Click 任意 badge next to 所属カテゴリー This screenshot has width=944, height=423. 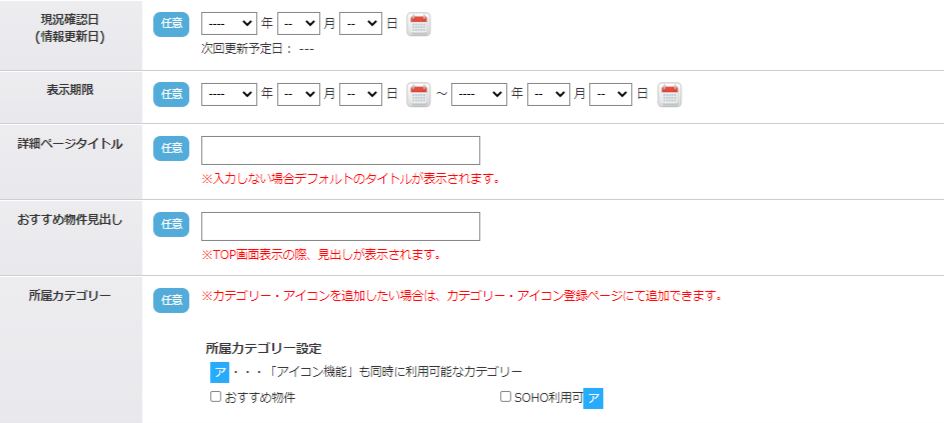[171, 298]
